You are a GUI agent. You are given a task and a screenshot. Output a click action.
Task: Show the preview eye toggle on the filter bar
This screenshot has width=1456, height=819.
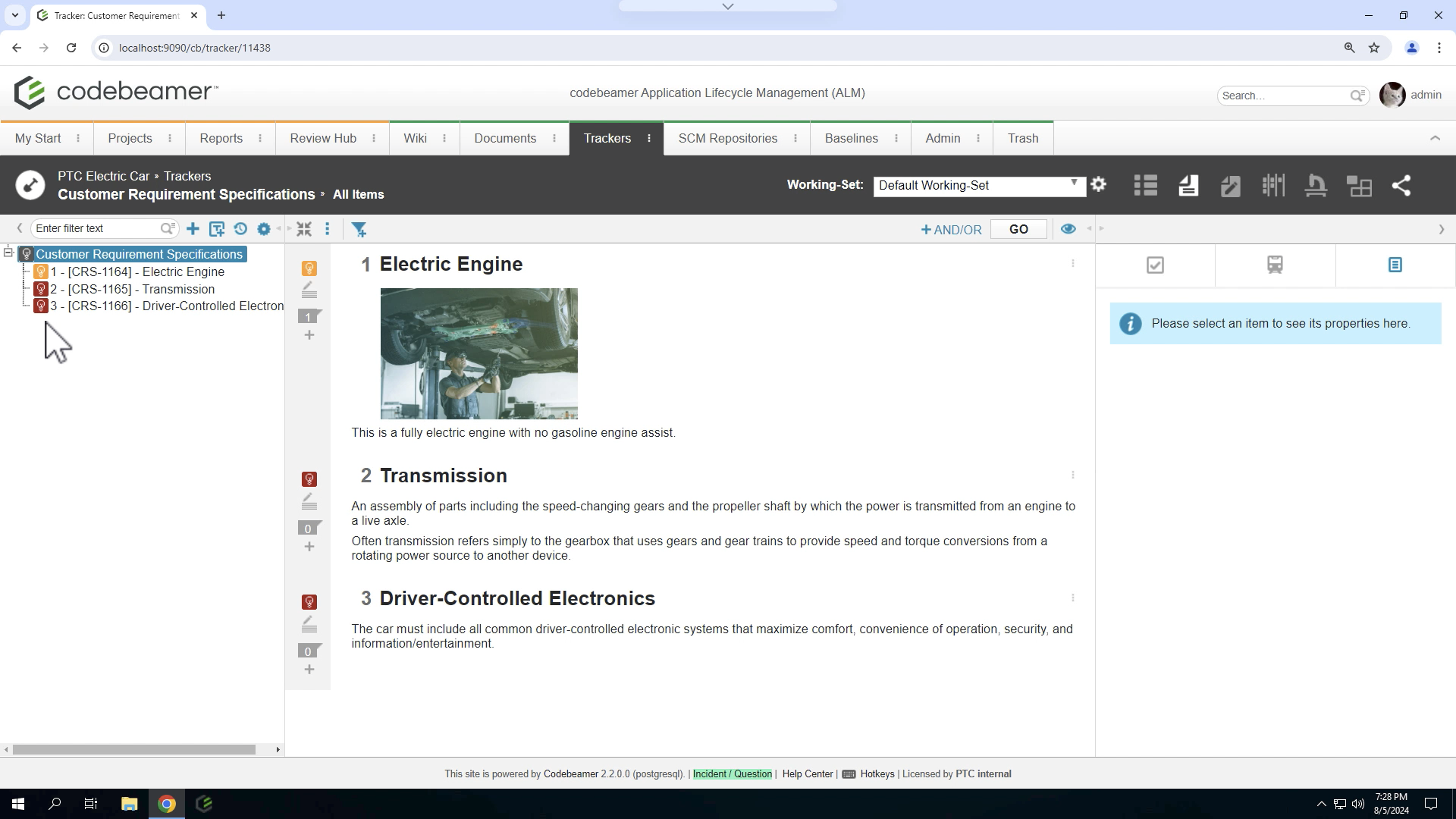(1068, 228)
